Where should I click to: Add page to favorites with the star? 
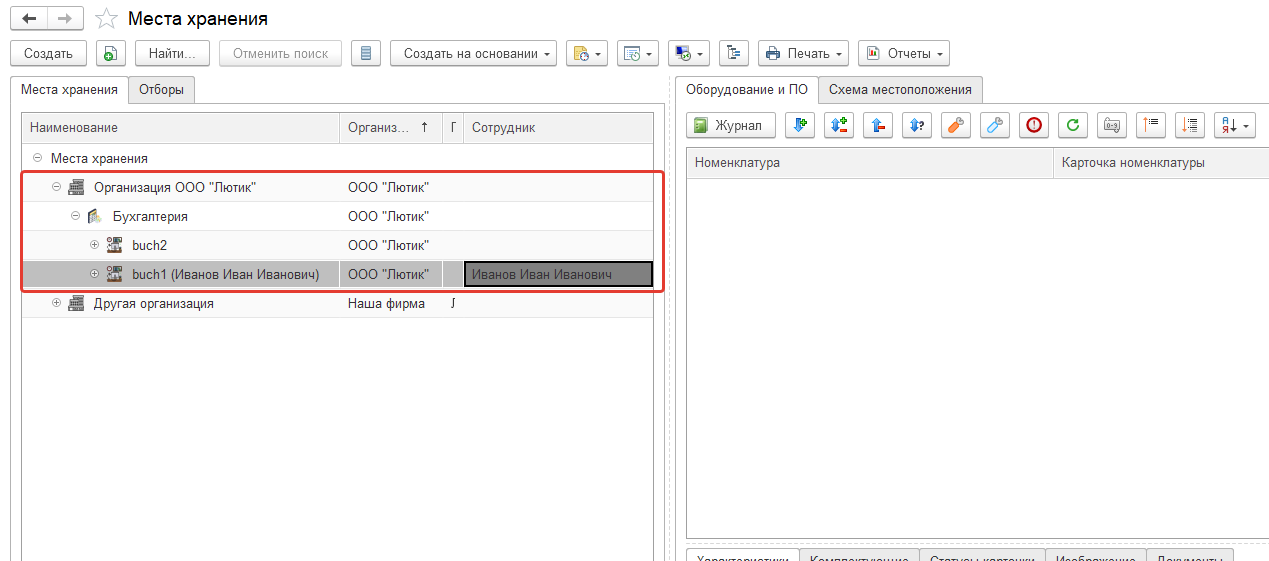(x=104, y=19)
